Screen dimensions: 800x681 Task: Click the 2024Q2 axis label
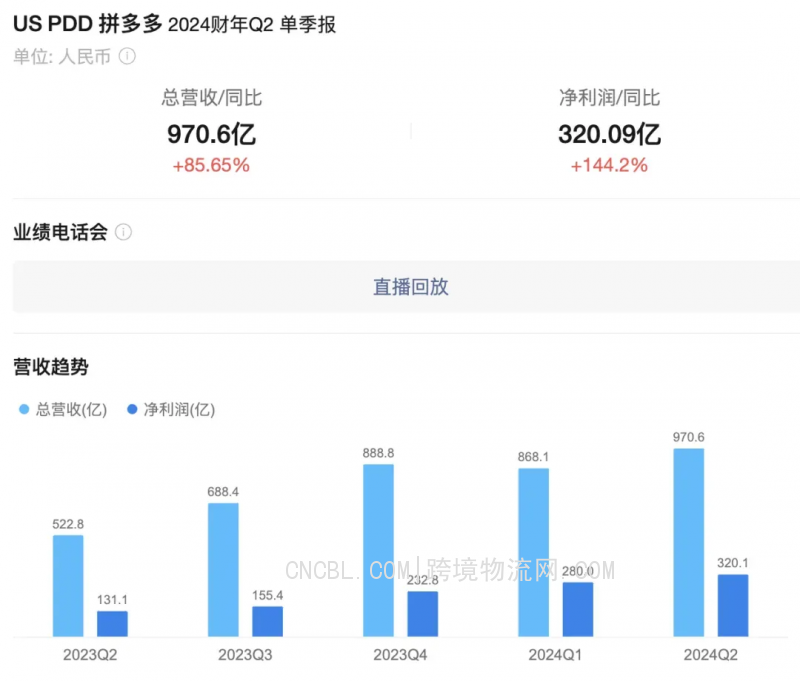(711, 654)
